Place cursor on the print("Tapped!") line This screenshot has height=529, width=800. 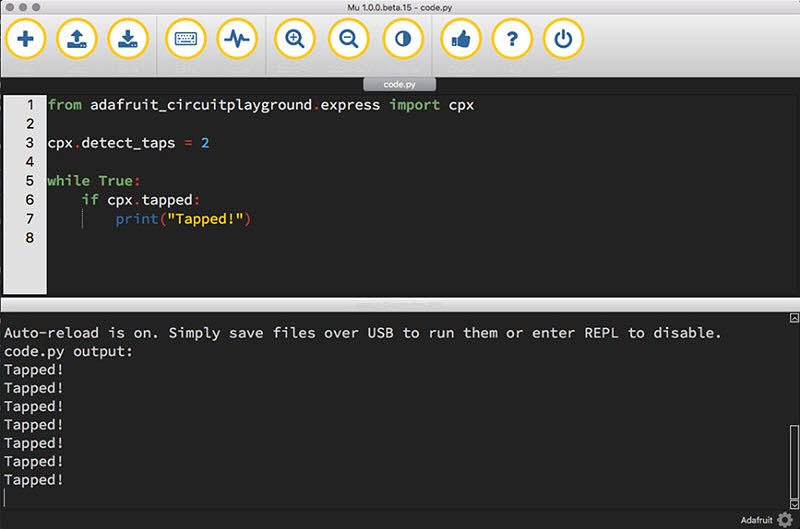(x=182, y=219)
